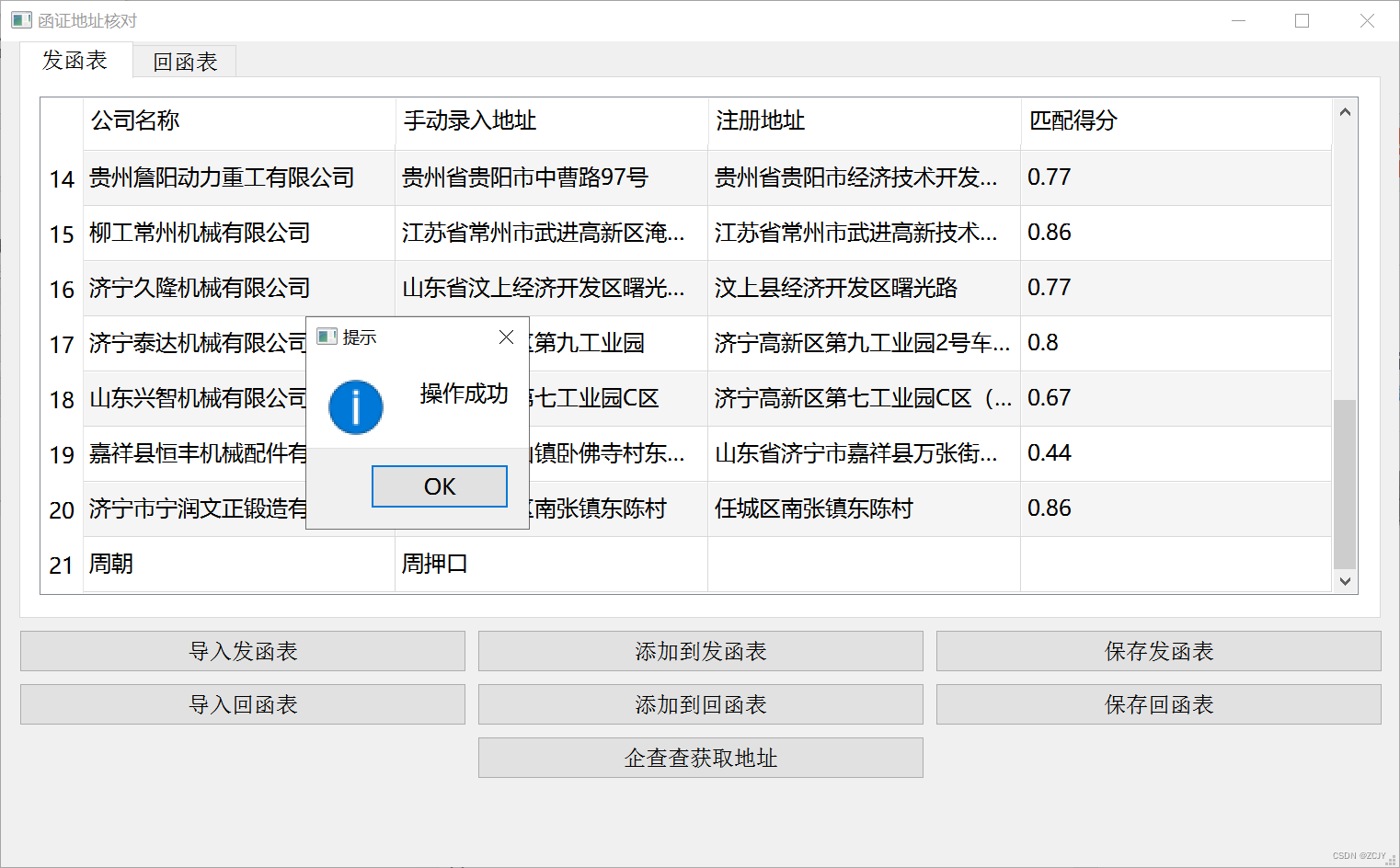
Task: Select company cell starting with 济宁市宁润文正锻造
Action: pos(195,509)
